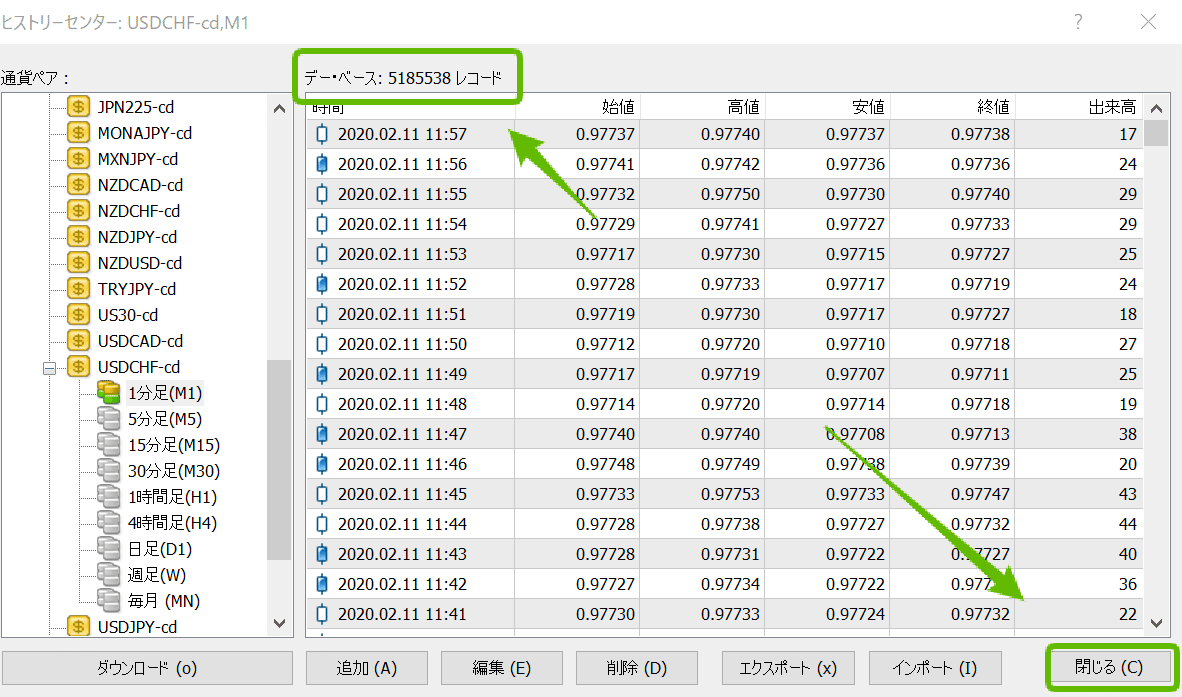Select the 5分足(M5) timeframe
The height and width of the screenshot is (697, 1182).
(x=164, y=419)
